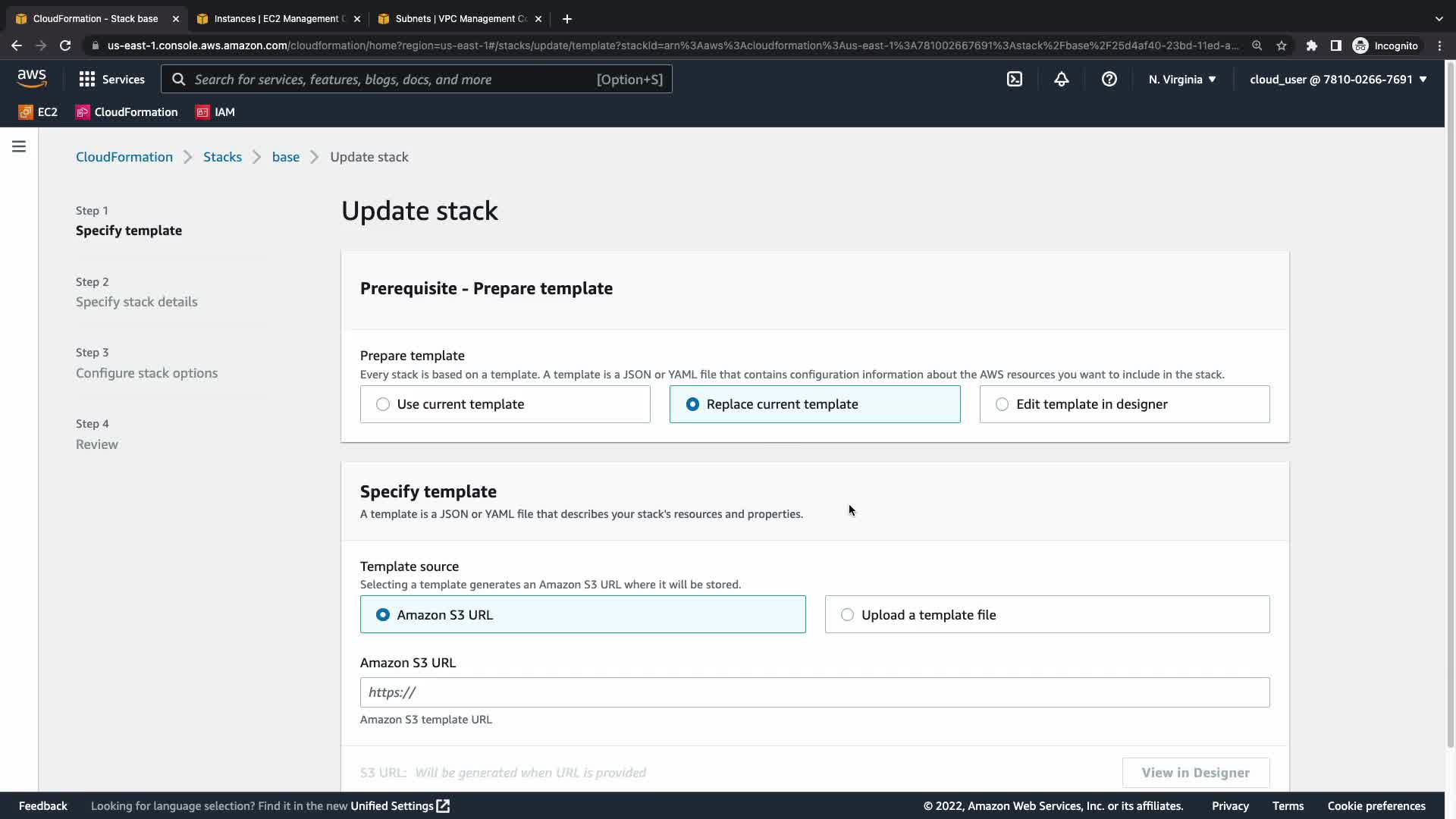Select Edit template in designer option

pos(1002,404)
